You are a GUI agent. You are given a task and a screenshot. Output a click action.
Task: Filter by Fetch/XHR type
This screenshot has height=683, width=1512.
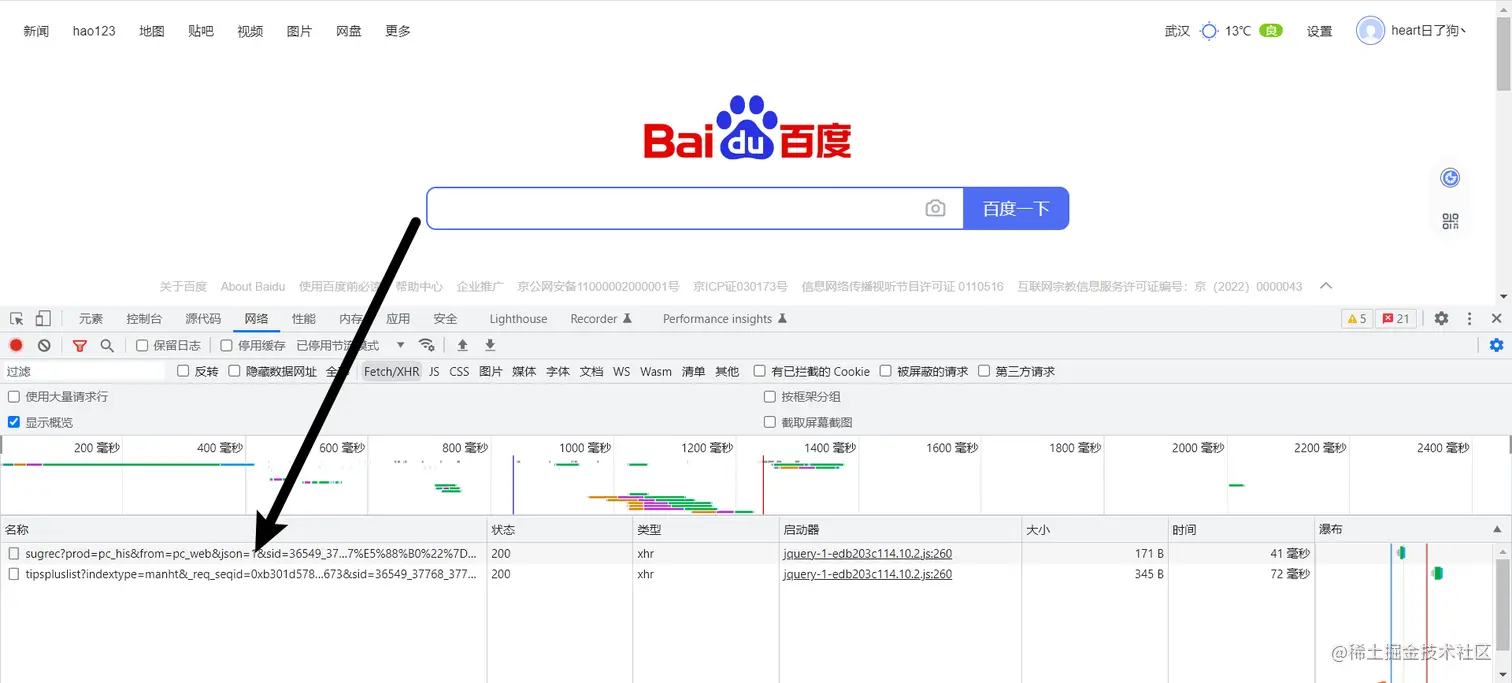392,371
